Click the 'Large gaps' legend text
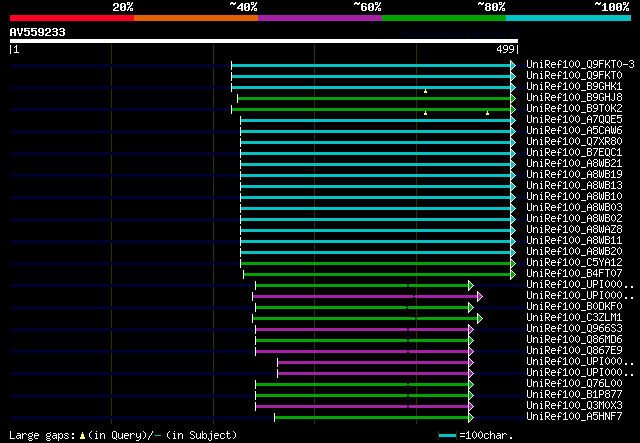Screen dimensions: 640x443 tap(42, 435)
